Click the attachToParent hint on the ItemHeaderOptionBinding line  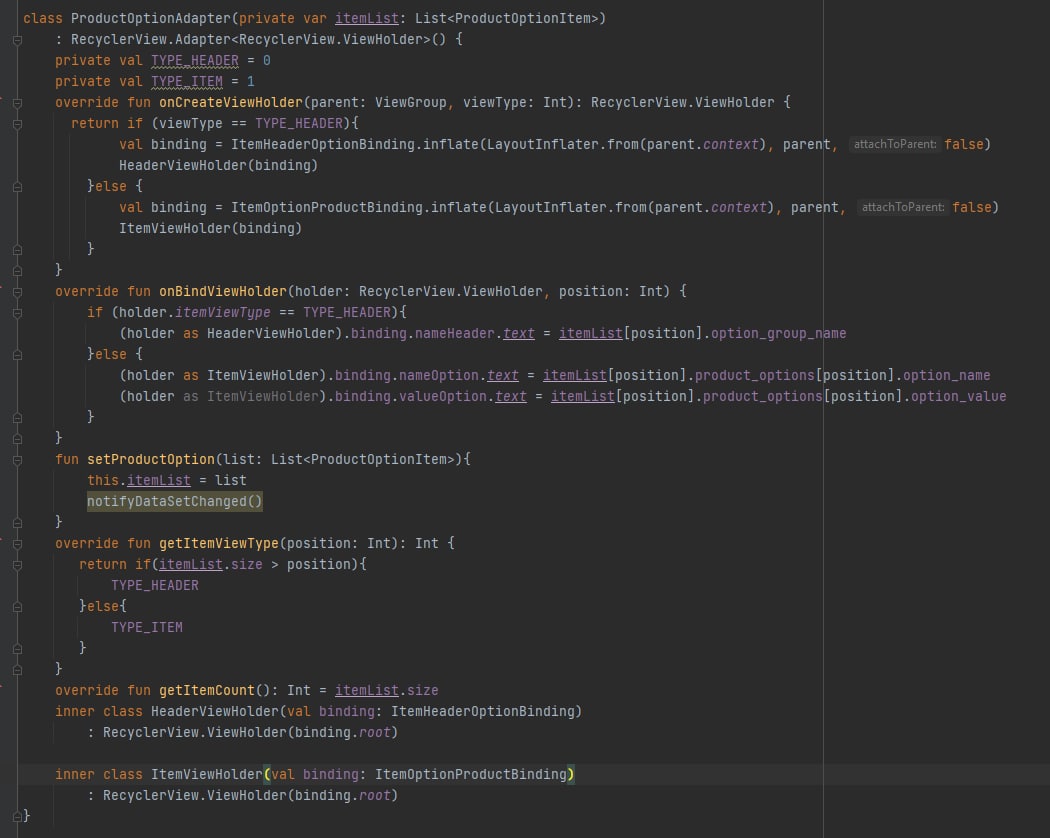(x=895, y=144)
